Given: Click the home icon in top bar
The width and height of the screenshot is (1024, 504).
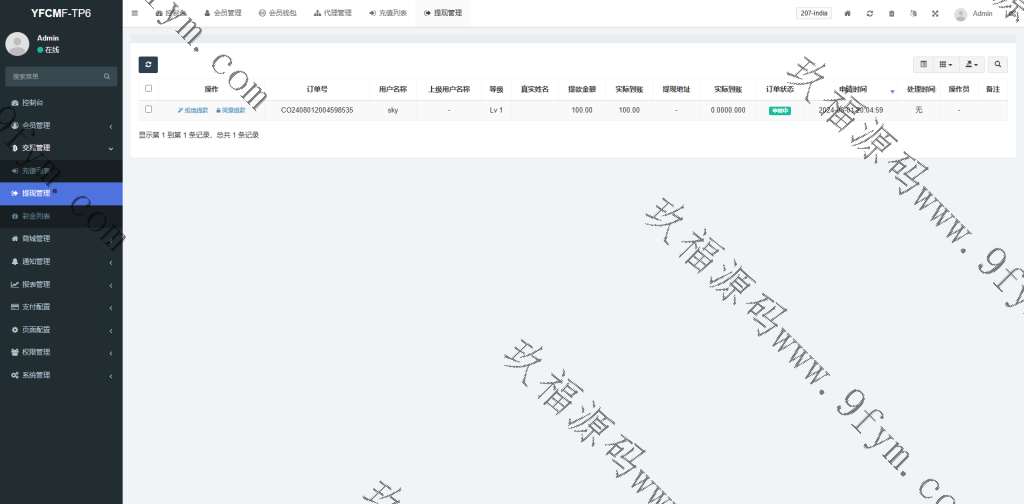Looking at the screenshot, I should pyautogui.click(x=848, y=13).
